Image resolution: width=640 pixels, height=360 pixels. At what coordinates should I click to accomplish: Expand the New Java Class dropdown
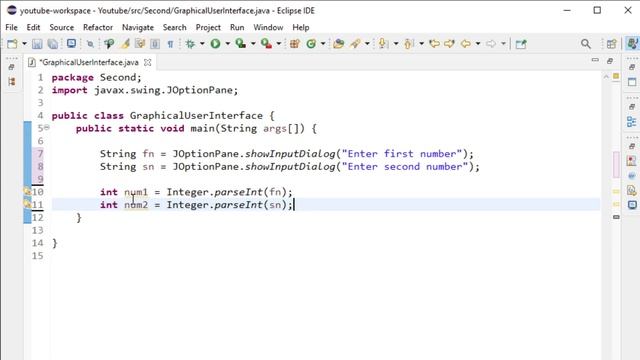(x=323, y=44)
